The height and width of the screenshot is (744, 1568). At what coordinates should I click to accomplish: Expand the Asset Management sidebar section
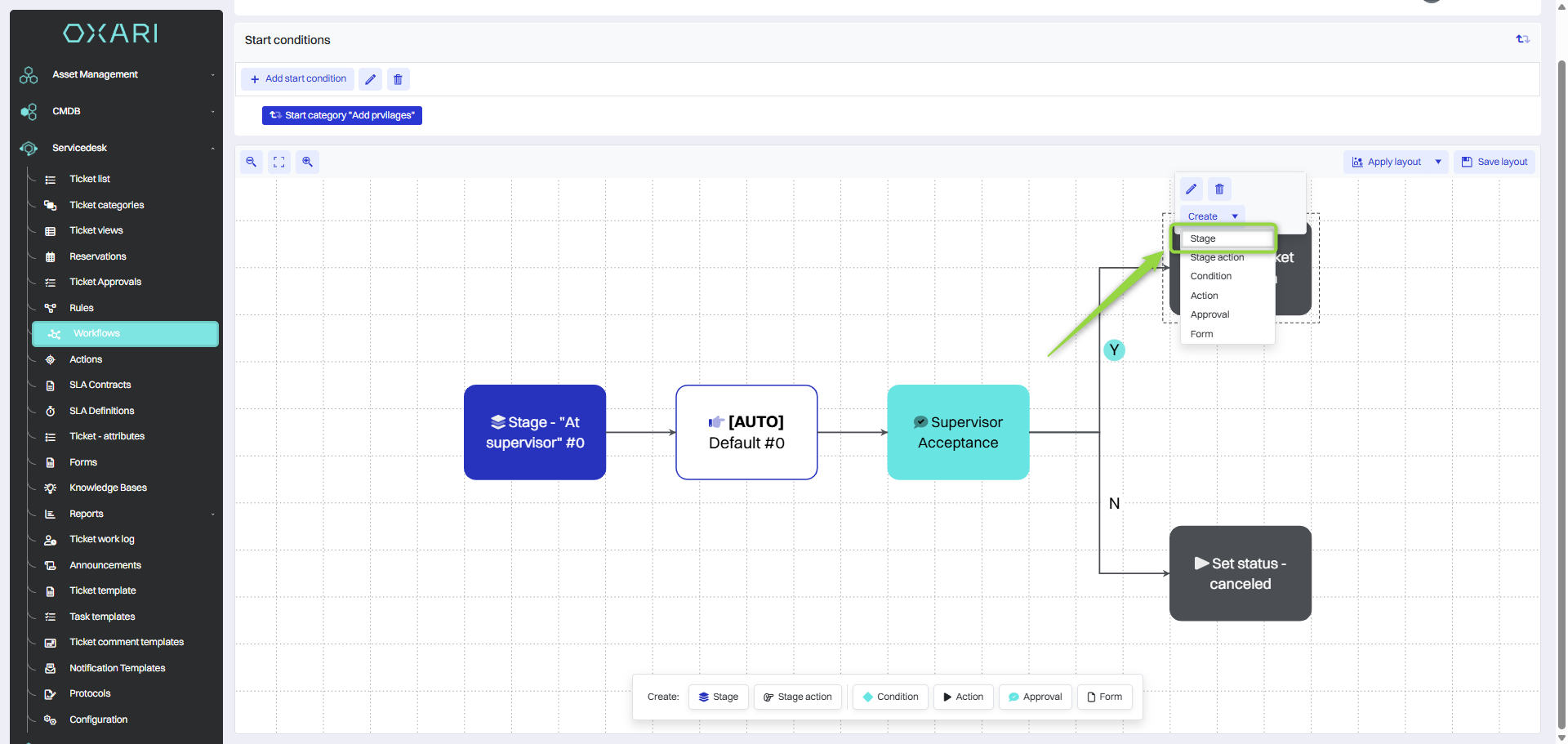coord(116,74)
